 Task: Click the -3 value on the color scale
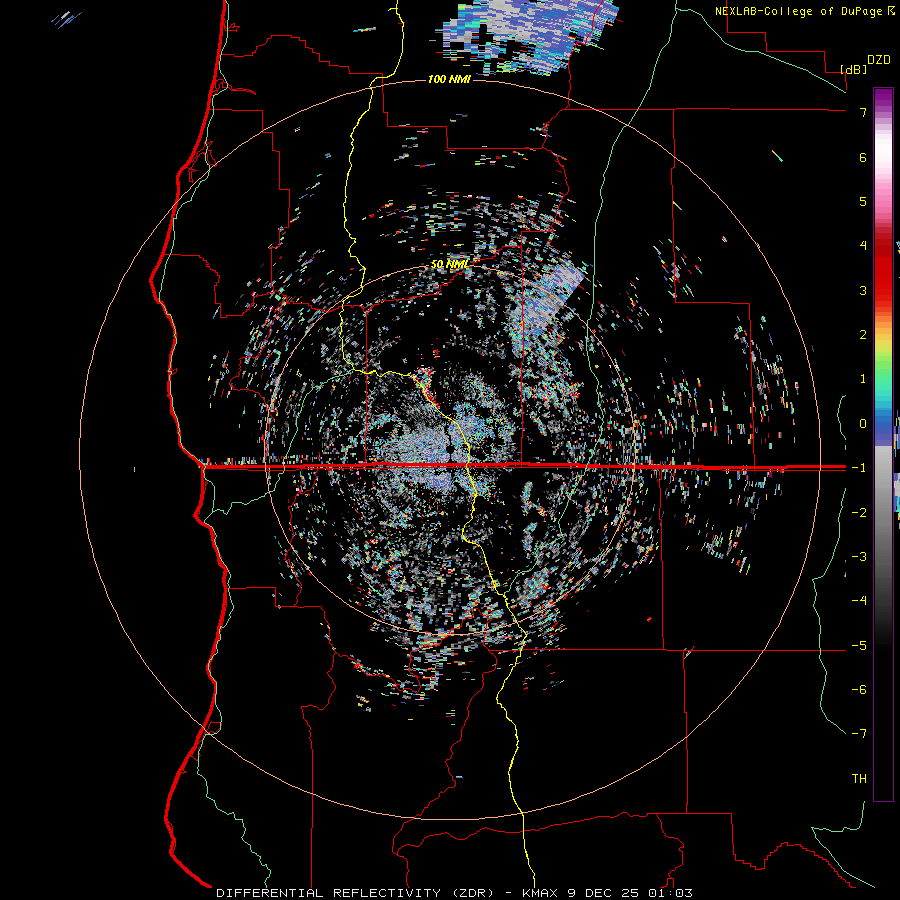pos(859,557)
